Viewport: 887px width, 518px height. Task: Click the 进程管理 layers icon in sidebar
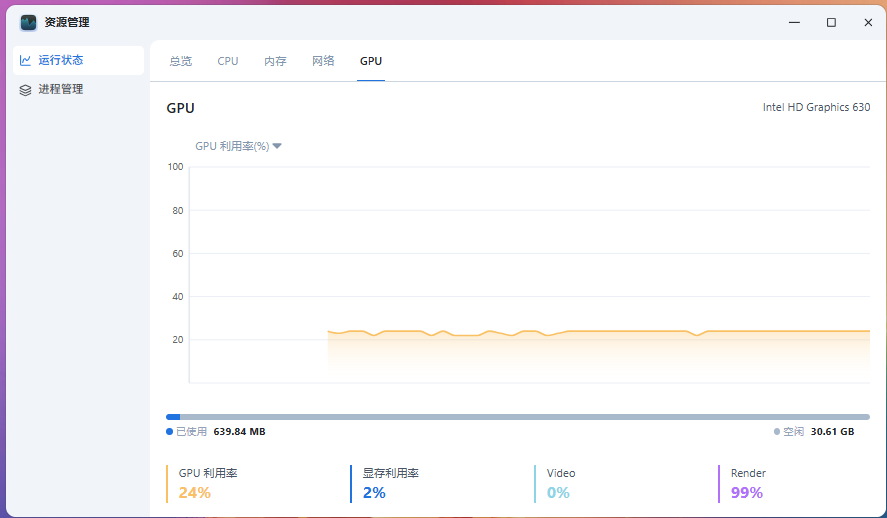(x=25, y=90)
